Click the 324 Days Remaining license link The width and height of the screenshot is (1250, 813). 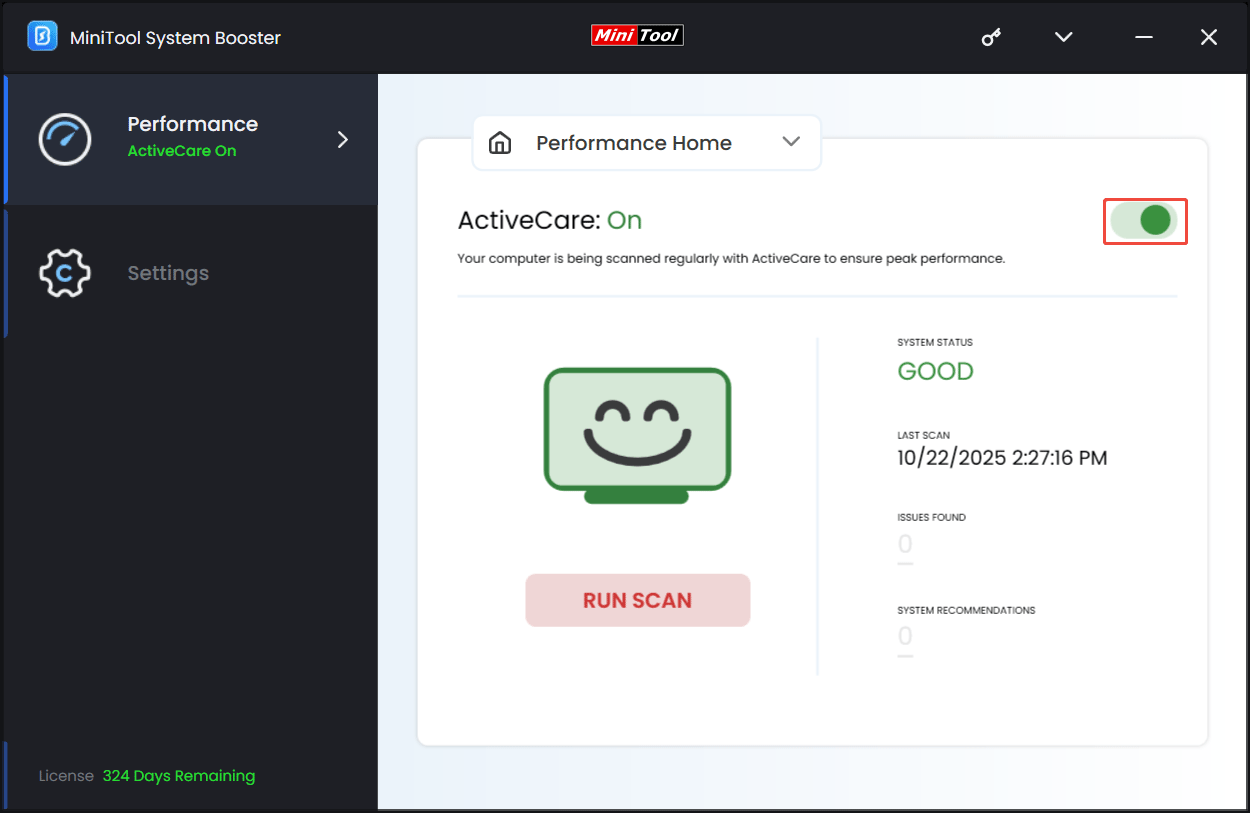tap(179, 775)
